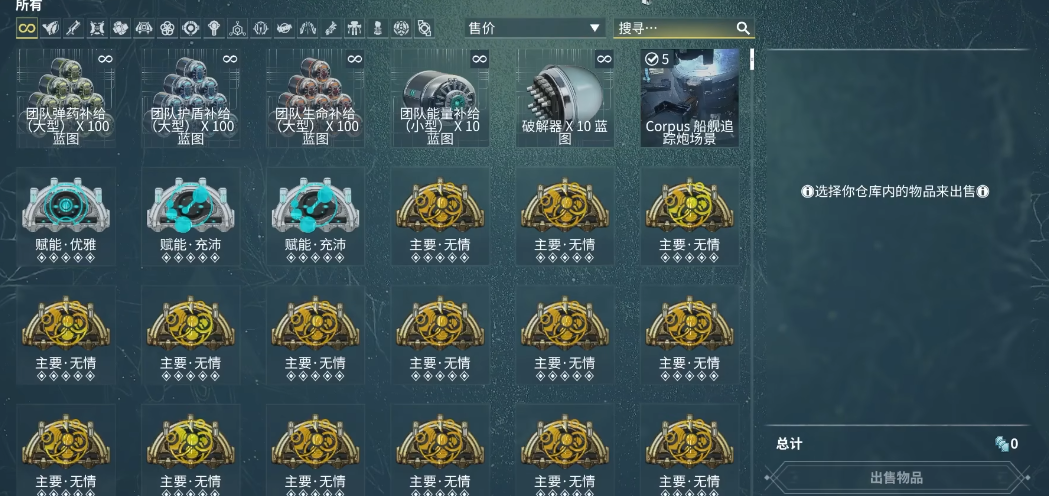Click the 总计 total label
1049x496 pixels.
coord(789,444)
